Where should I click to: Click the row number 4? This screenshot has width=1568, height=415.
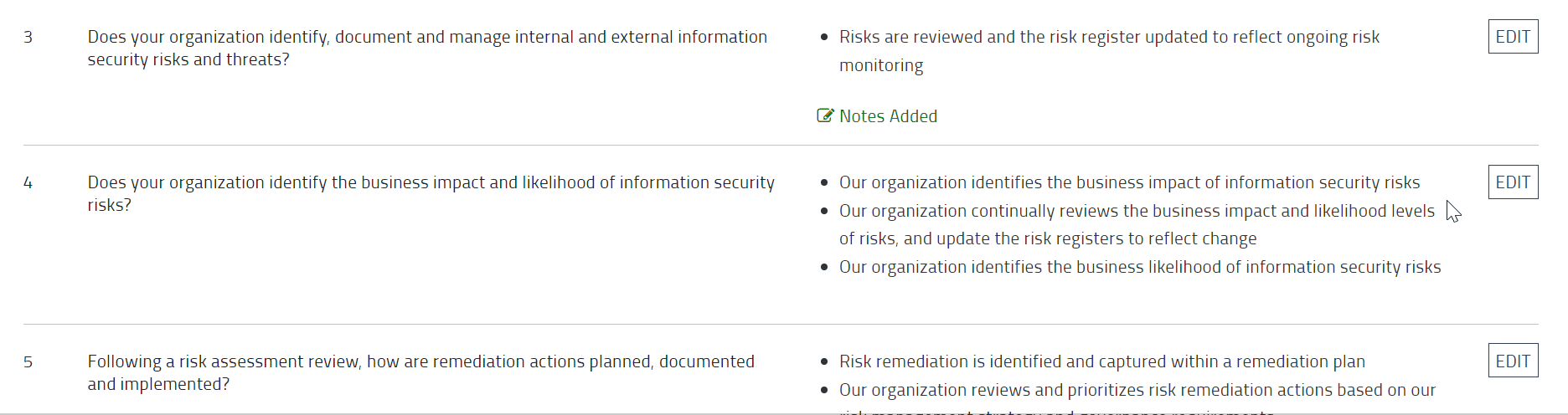[28, 182]
